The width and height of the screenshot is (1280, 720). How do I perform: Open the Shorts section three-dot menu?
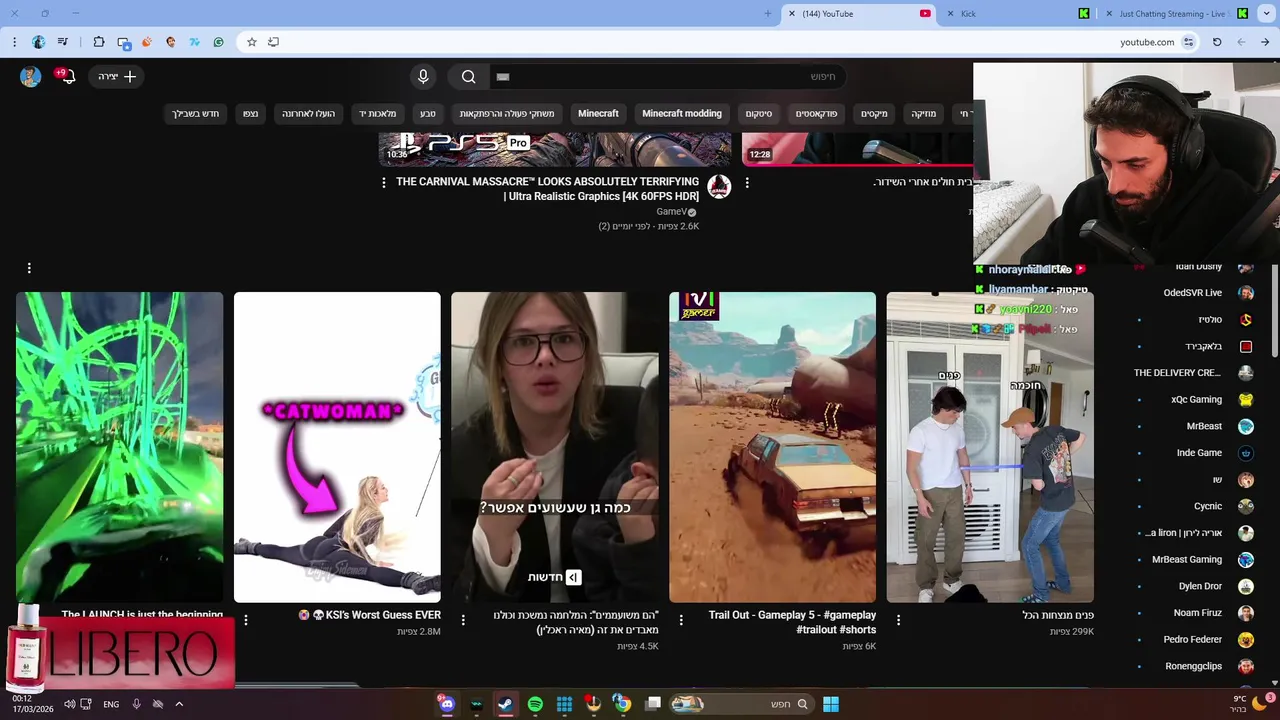coord(29,268)
